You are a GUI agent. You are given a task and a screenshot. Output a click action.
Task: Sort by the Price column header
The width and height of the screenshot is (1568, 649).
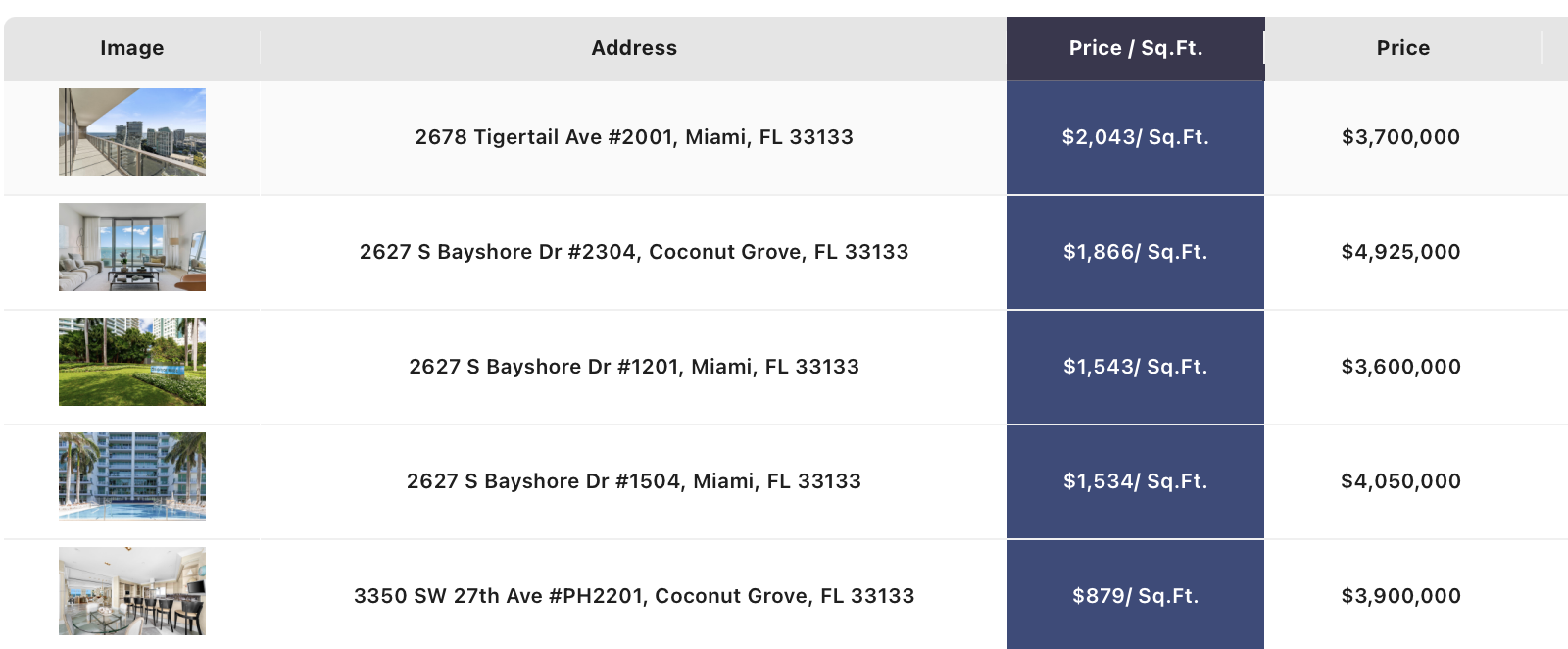[1402, 48]
